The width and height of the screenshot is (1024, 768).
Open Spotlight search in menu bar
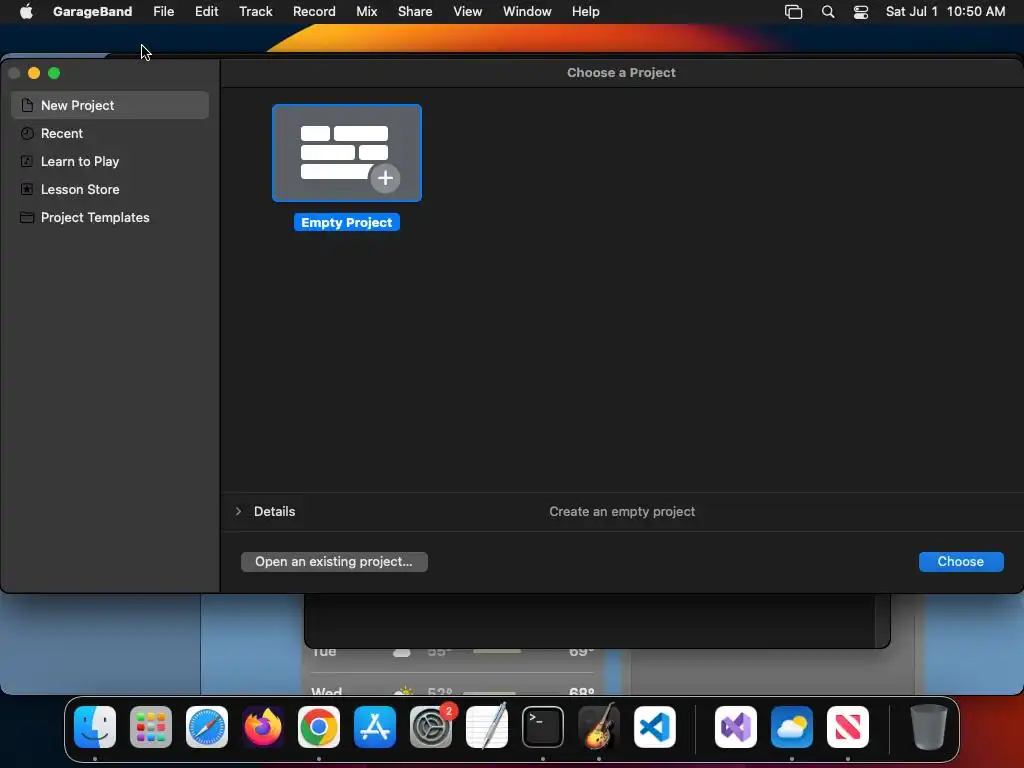point(827,12)
